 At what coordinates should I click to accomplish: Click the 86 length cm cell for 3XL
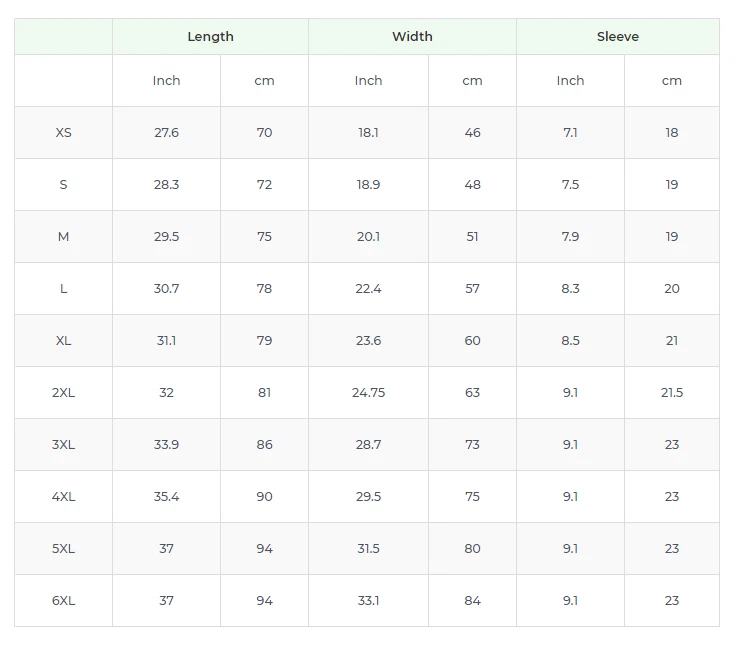pyautogui.click(x=264, y=444)
